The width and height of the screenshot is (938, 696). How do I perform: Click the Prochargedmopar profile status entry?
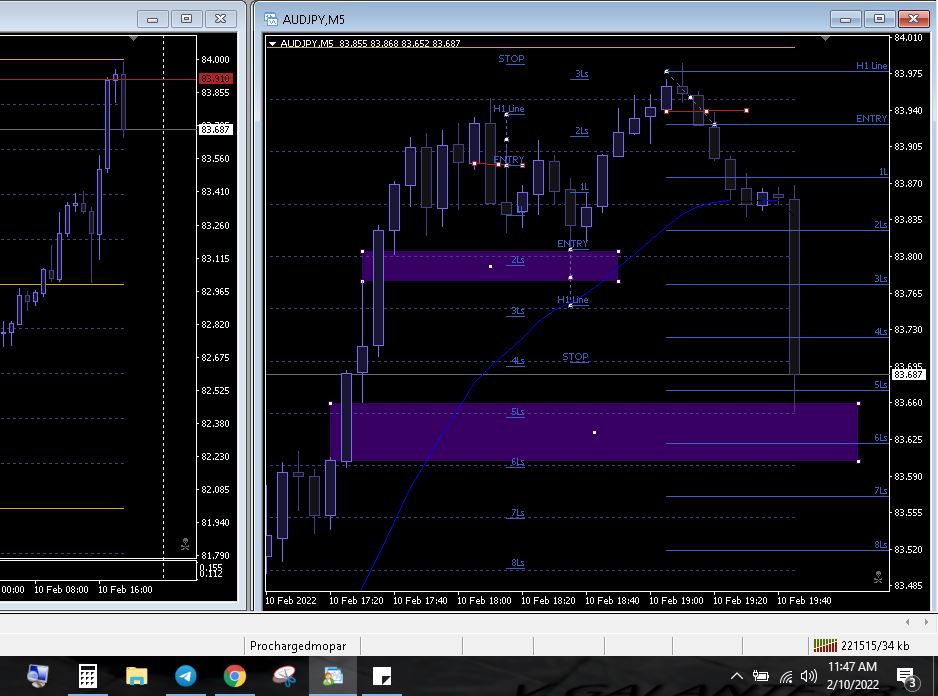tap(298, 646)
